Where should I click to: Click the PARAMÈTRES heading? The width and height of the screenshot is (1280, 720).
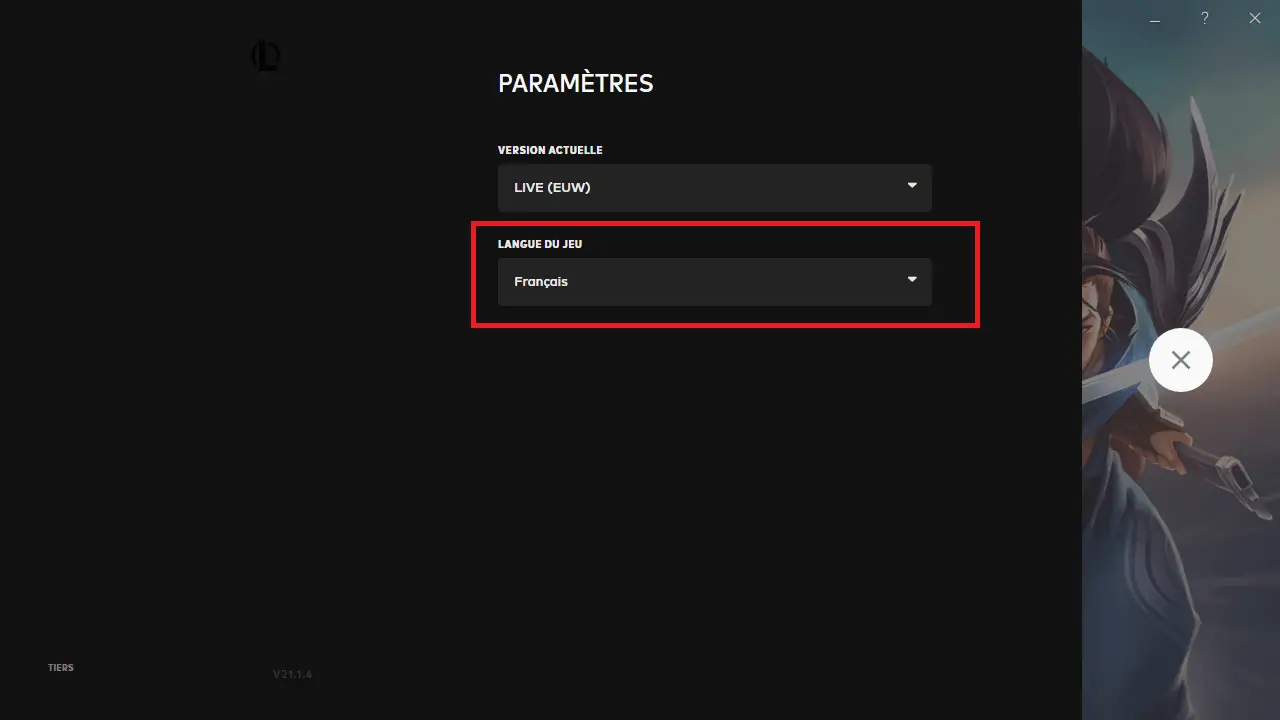coord(575,84)
